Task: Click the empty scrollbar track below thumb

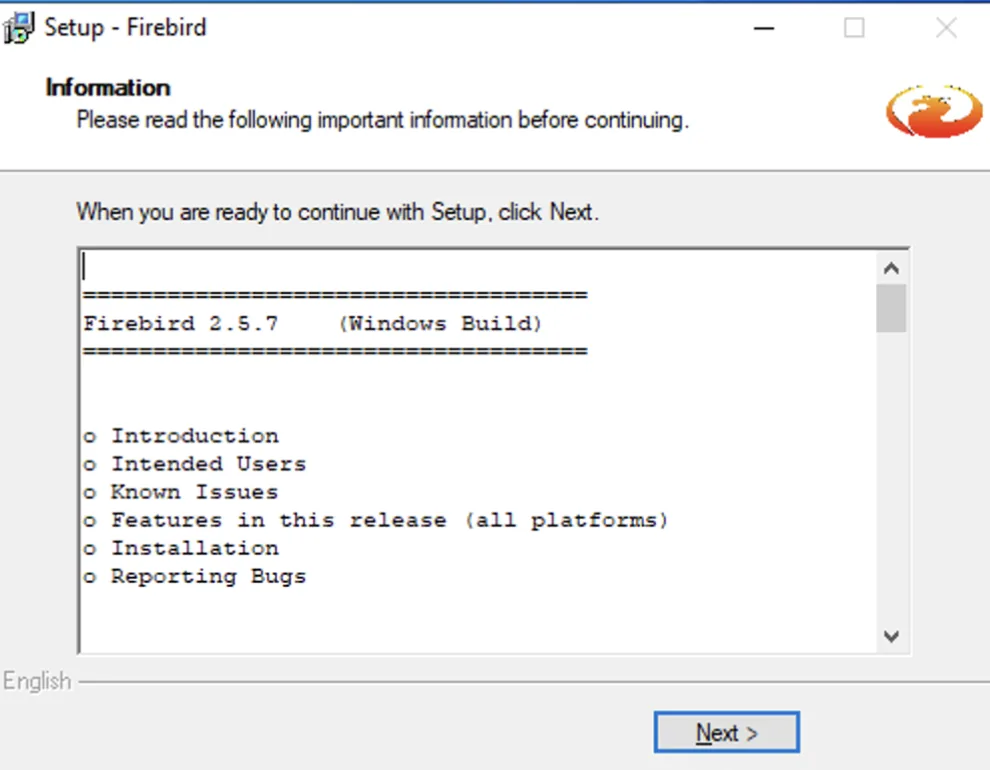Action: click(891, 477)
